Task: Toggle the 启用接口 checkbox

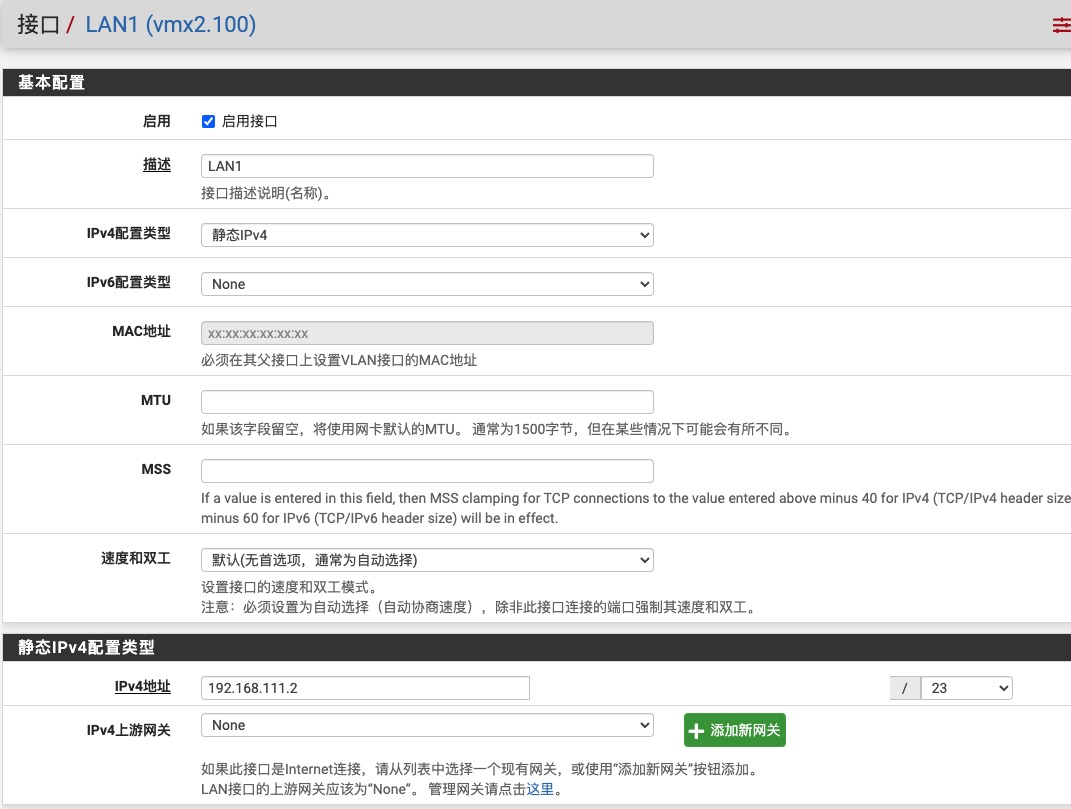Action: click(208, 121)
